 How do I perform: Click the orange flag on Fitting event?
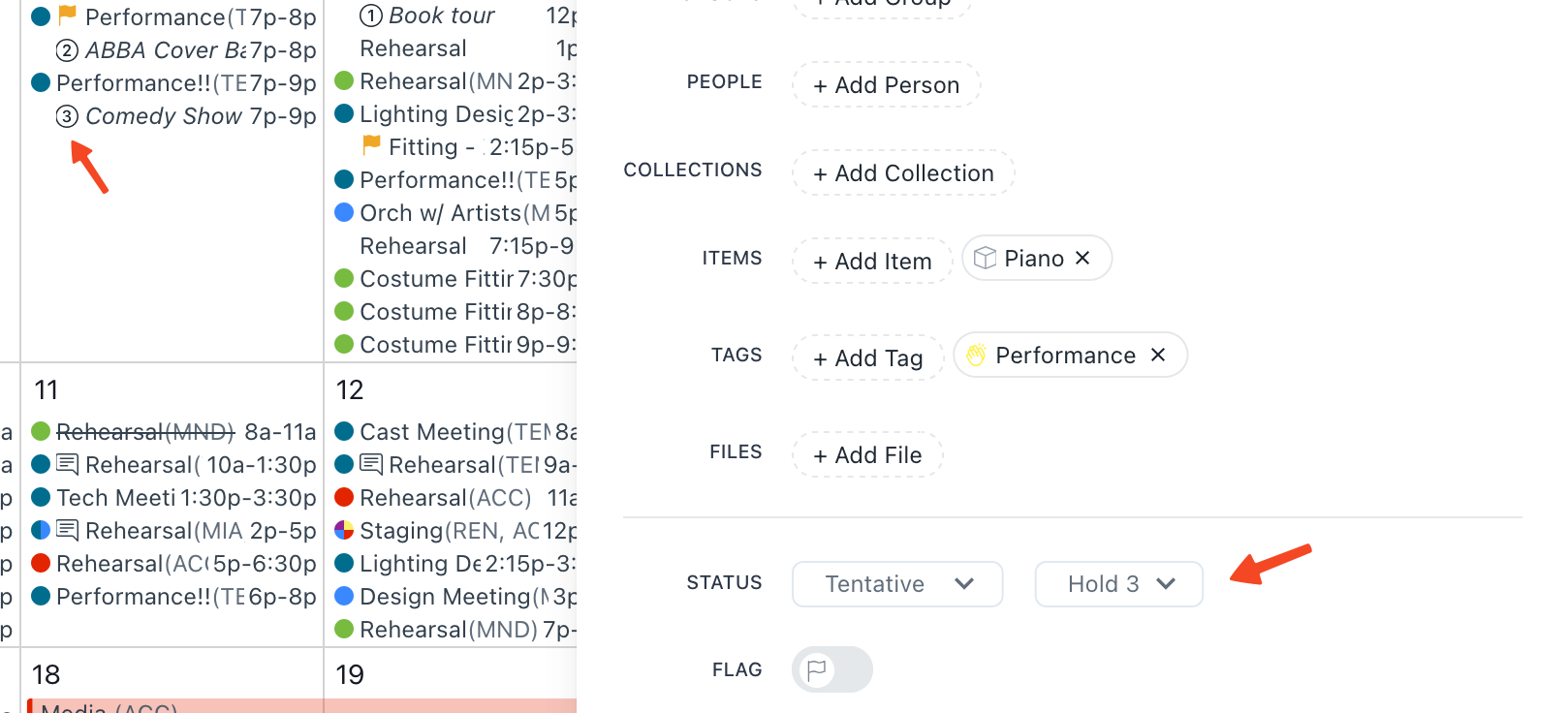tap(371, 145)
